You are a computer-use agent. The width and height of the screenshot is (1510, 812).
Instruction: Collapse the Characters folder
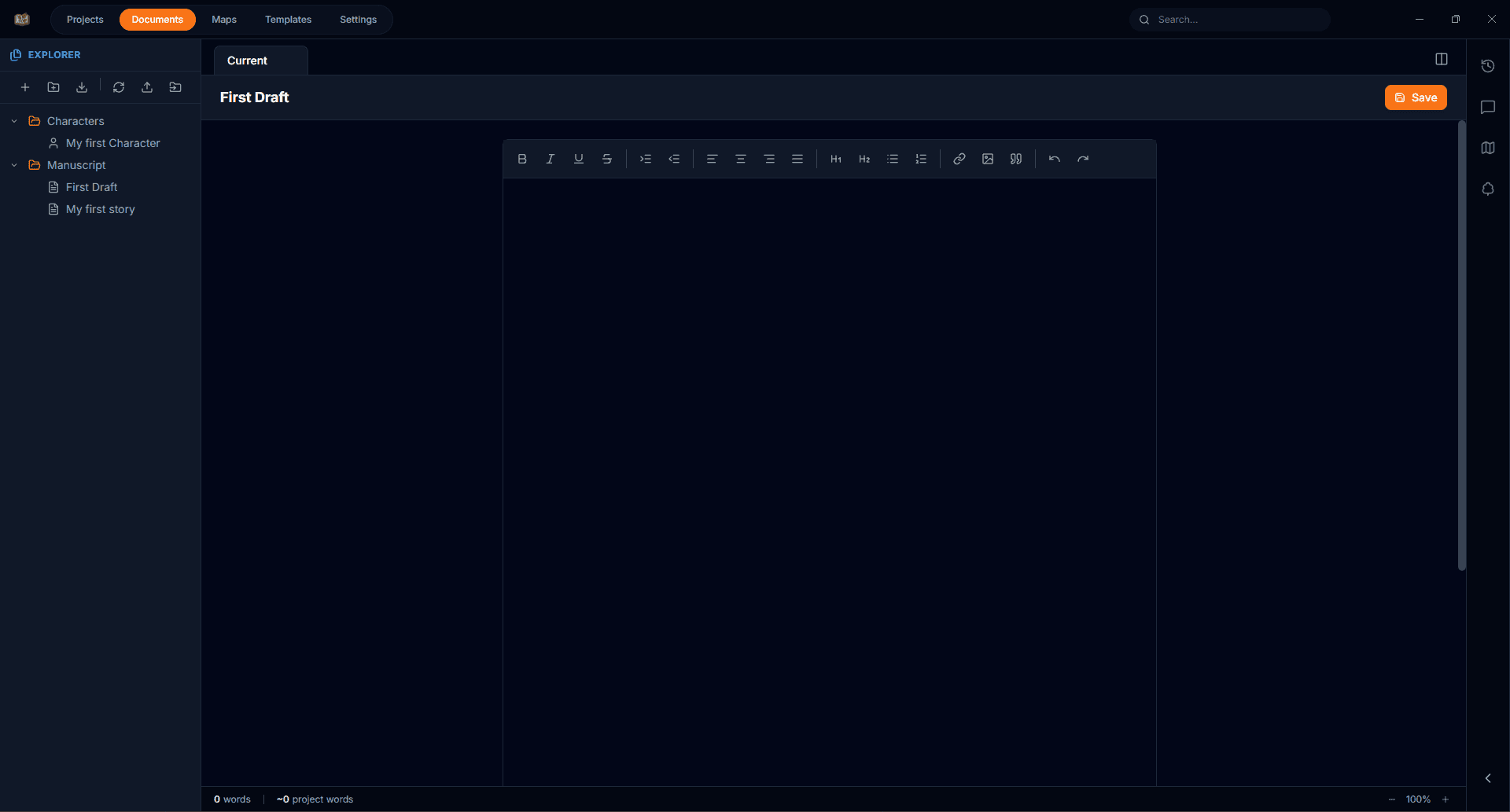13,121
